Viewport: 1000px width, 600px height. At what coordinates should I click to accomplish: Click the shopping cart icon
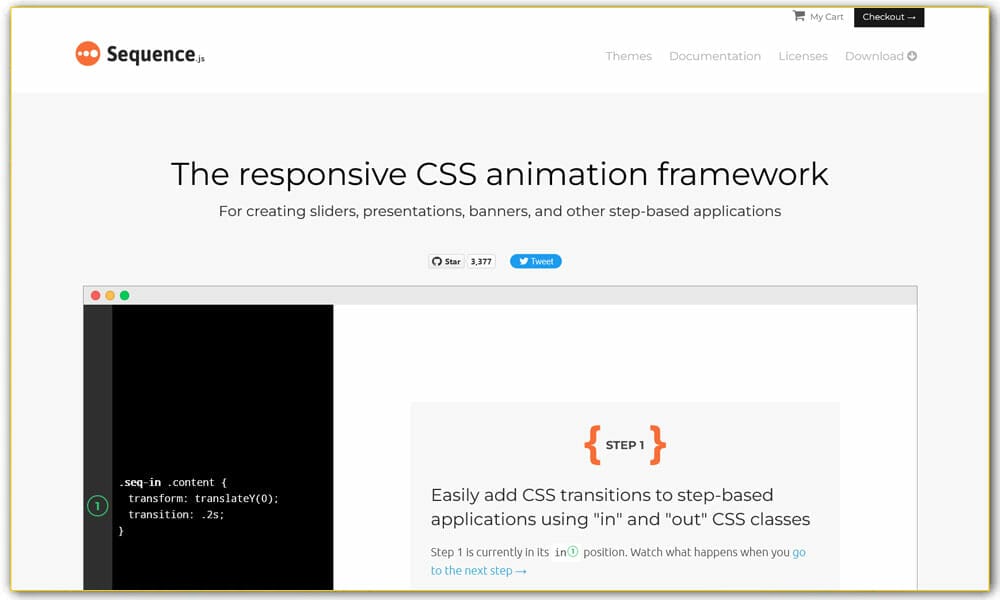click(x=798, y=16)
